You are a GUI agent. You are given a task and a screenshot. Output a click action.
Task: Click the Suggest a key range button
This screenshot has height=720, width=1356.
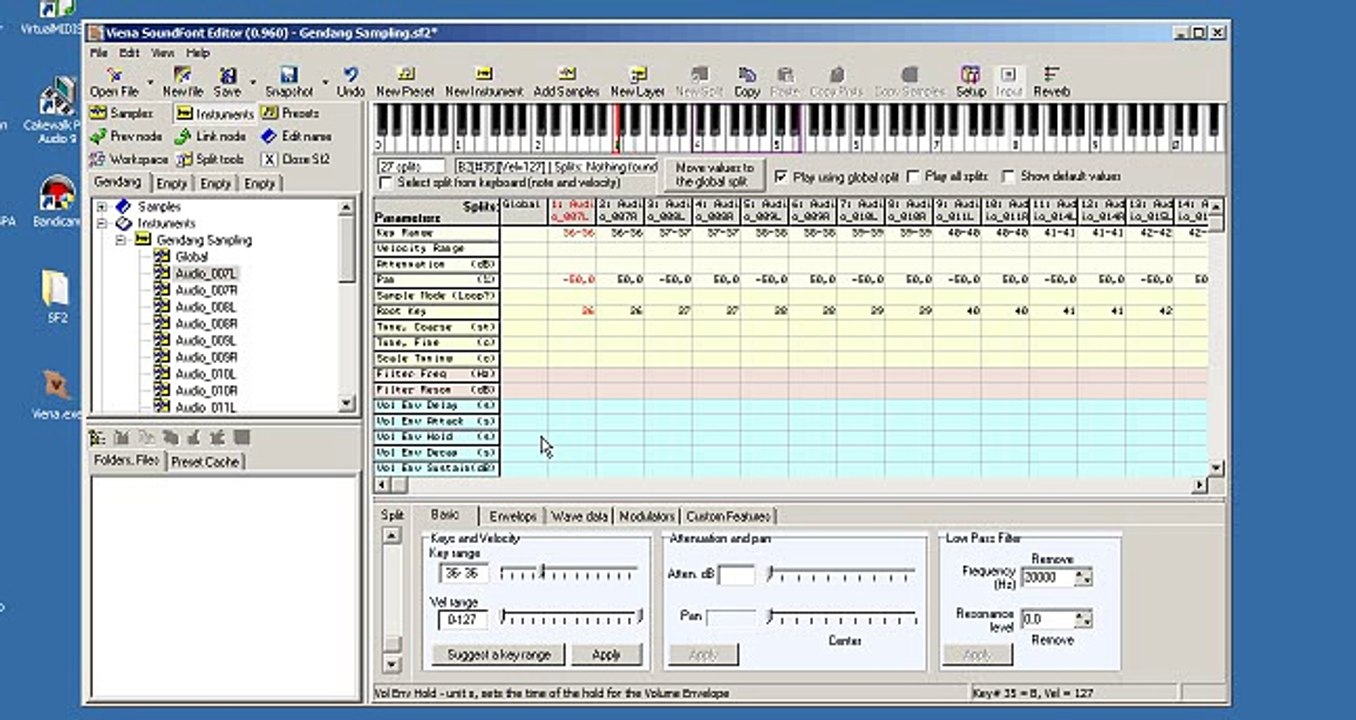[x=499, y=655]
